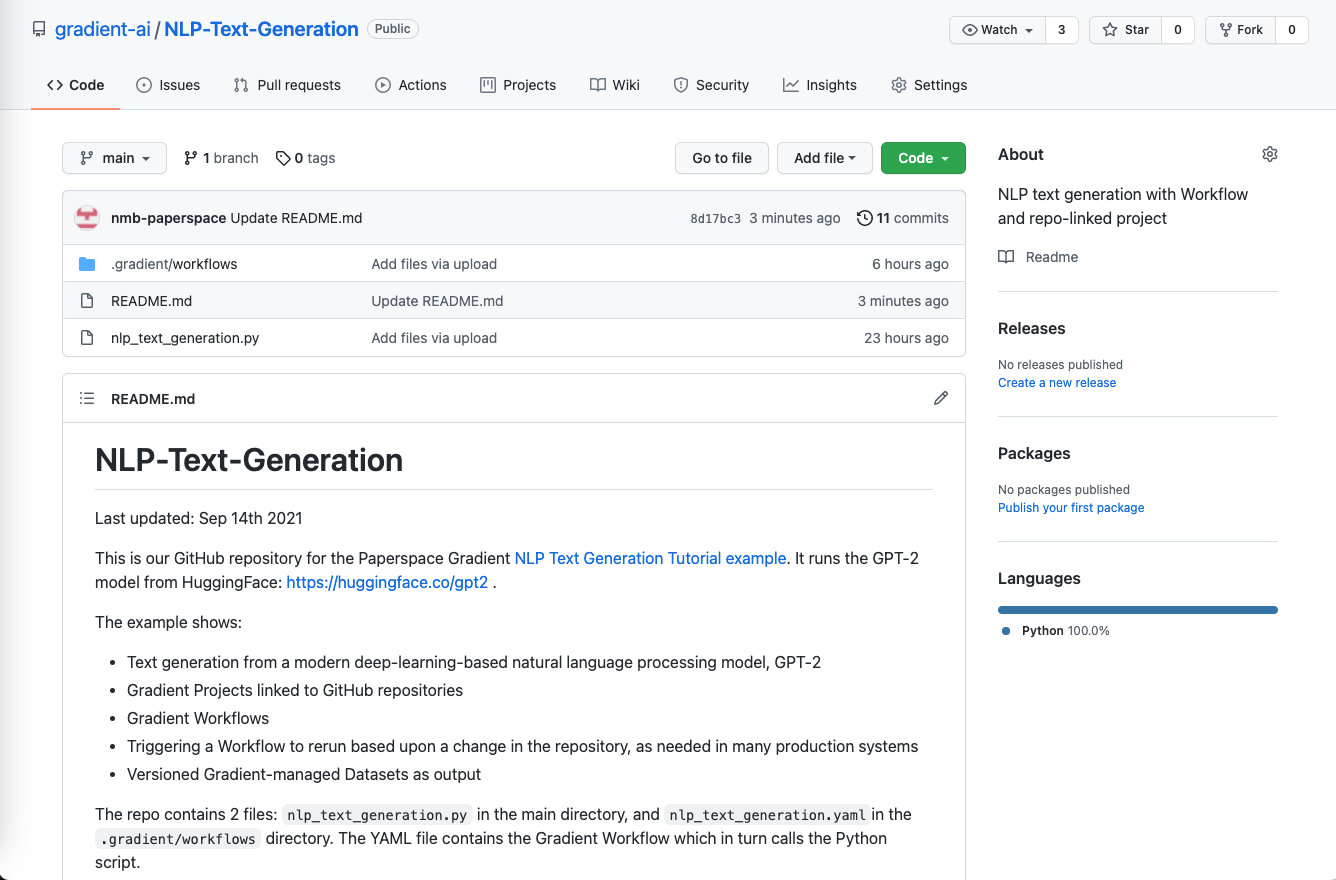Click the repository icon beside gradient-ai
Screen dimensions: 1336x880
(x=39, y=29)
